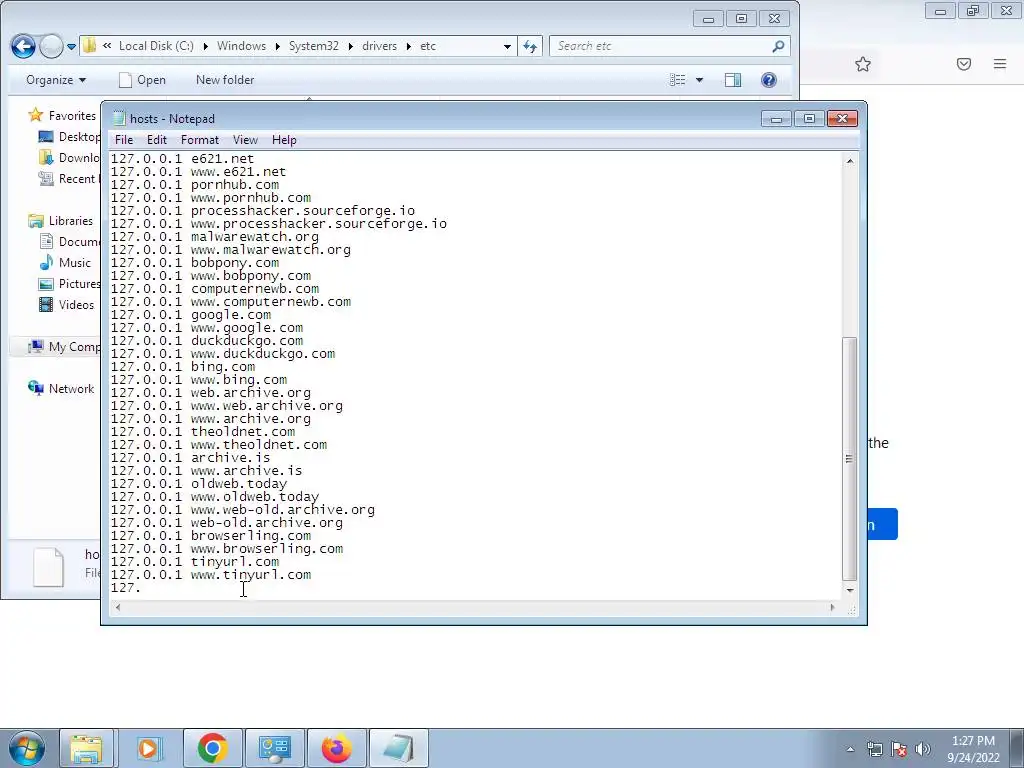Click the volume speaker tray icon

click(923, 749)
